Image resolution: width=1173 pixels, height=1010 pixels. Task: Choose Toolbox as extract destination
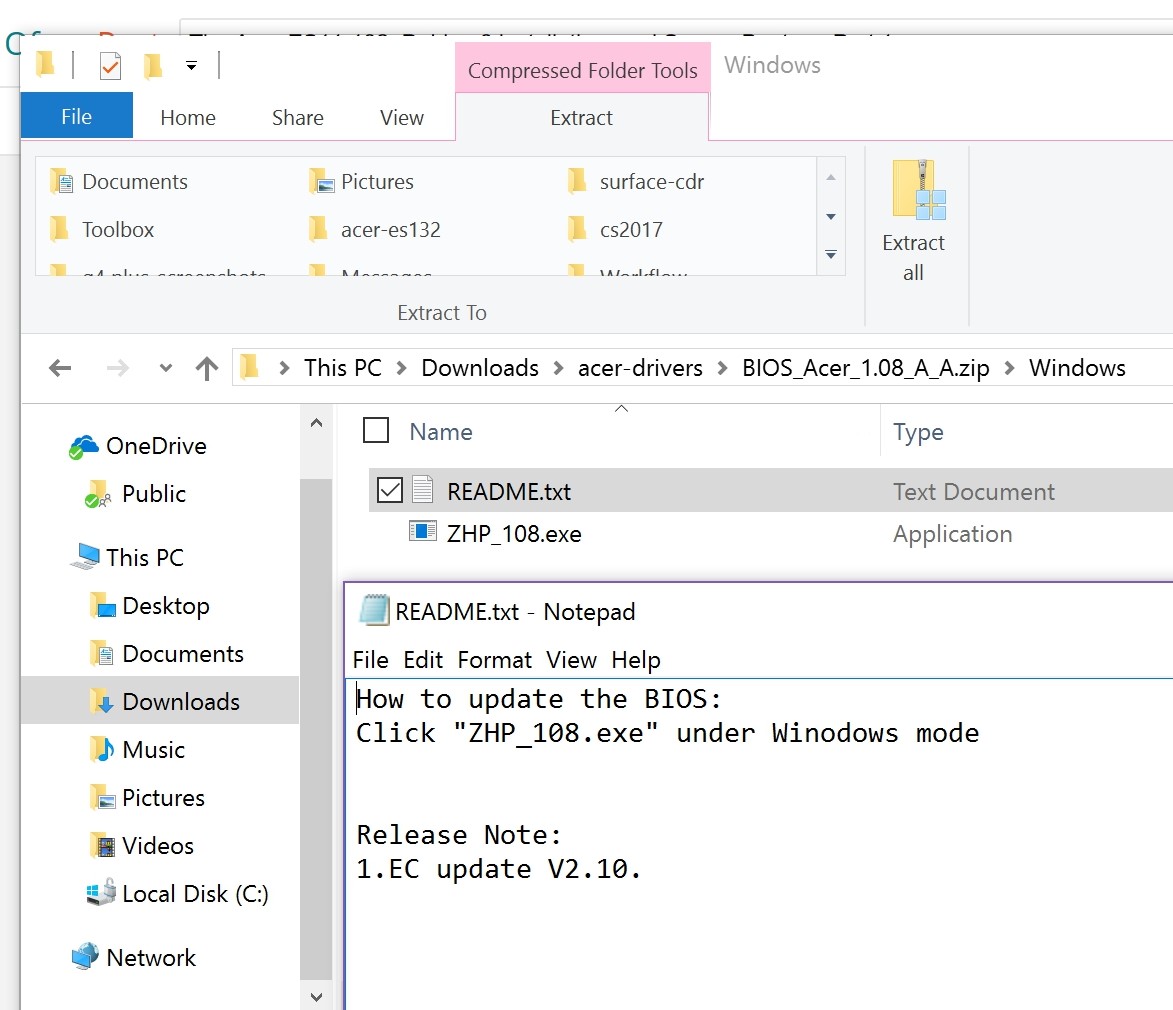[x=102, y=230]
